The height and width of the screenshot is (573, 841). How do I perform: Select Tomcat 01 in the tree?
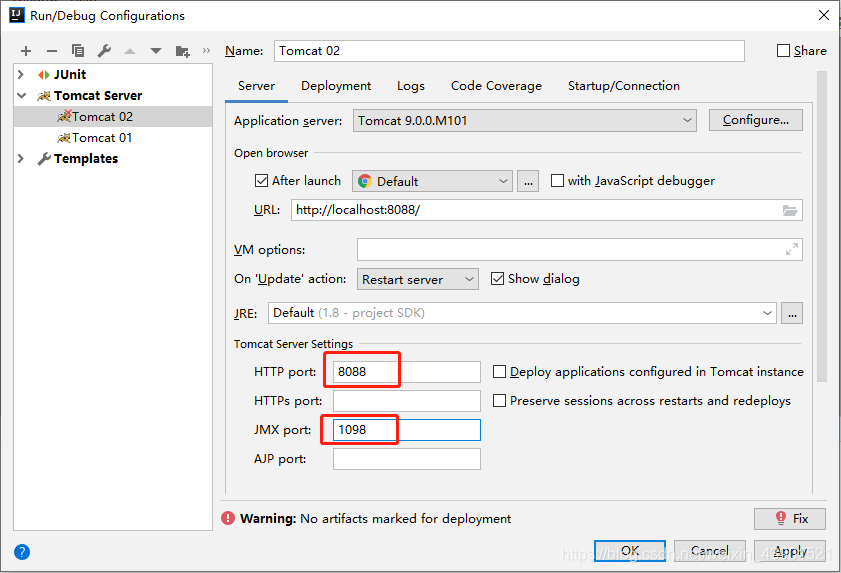coord(113,138)
